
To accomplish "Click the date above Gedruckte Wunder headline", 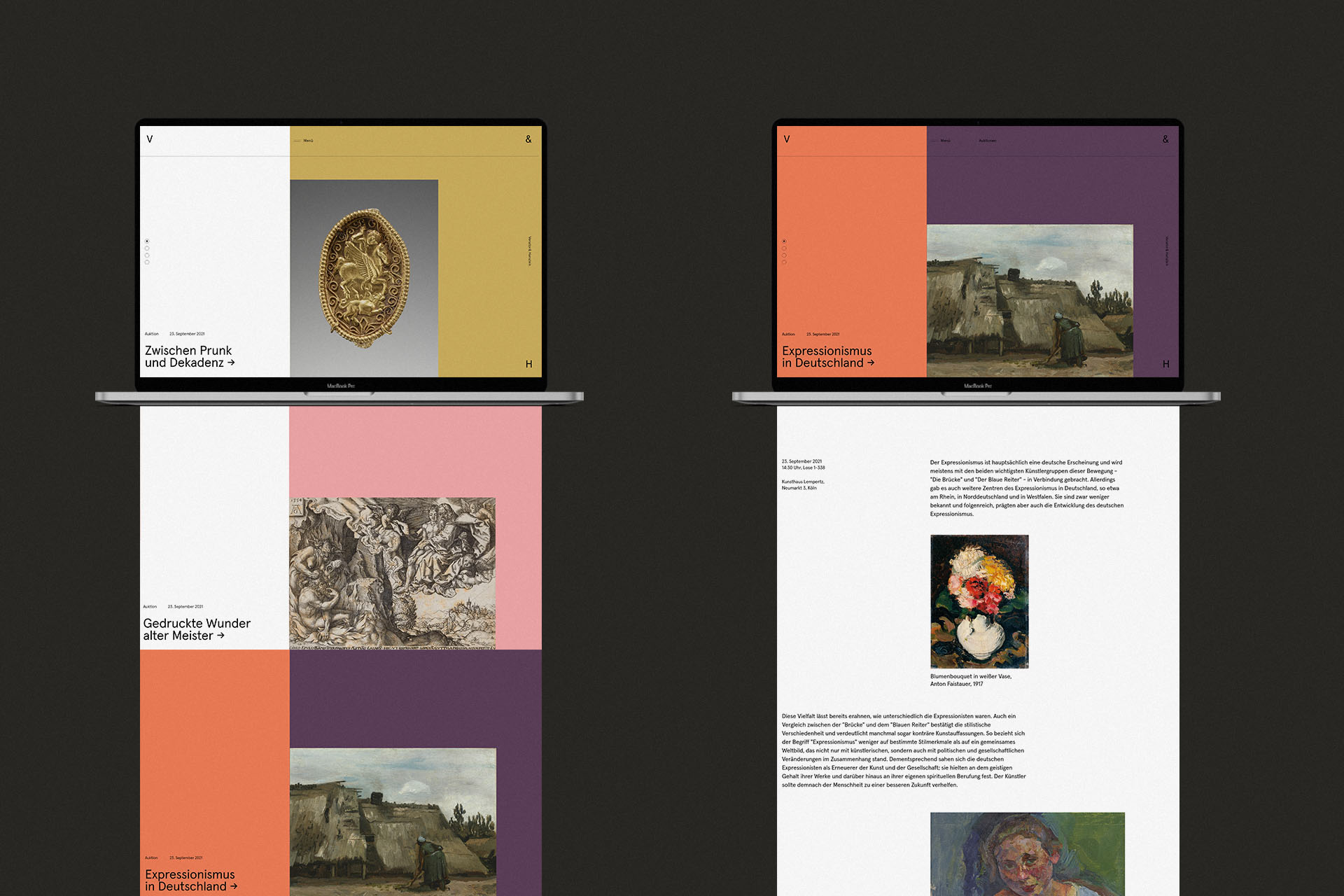I will (x=185, y=607).
